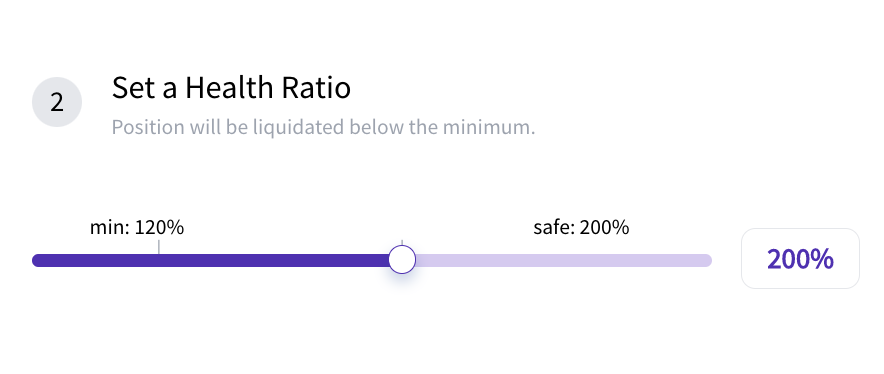Focus the 200% health ratio value box
Viewport: 884px width, 374px height.
[800, 259]
